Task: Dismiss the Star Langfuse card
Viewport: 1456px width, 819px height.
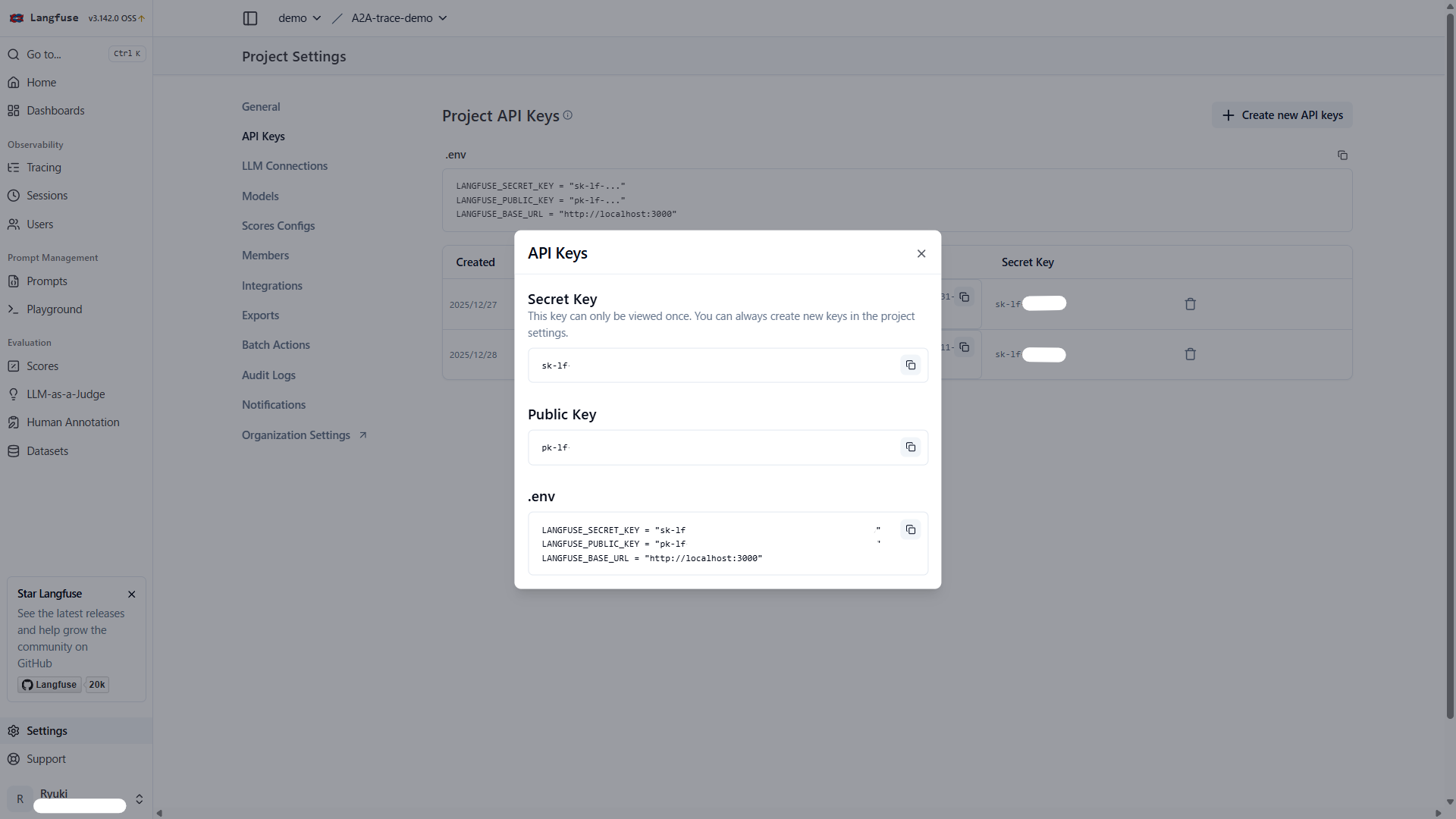Action: pyautogui.click(x=132, y=595)
